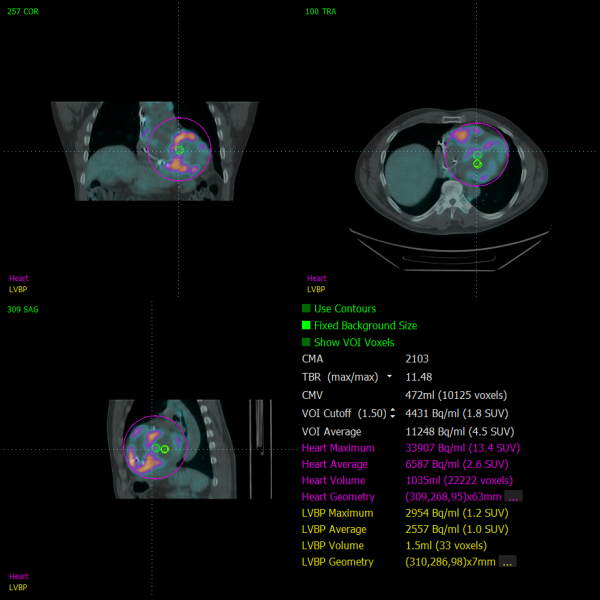The width and height of the screenshot is (600, 600).
Task: Click the LVBP label in coronal view
Action: 18,289
